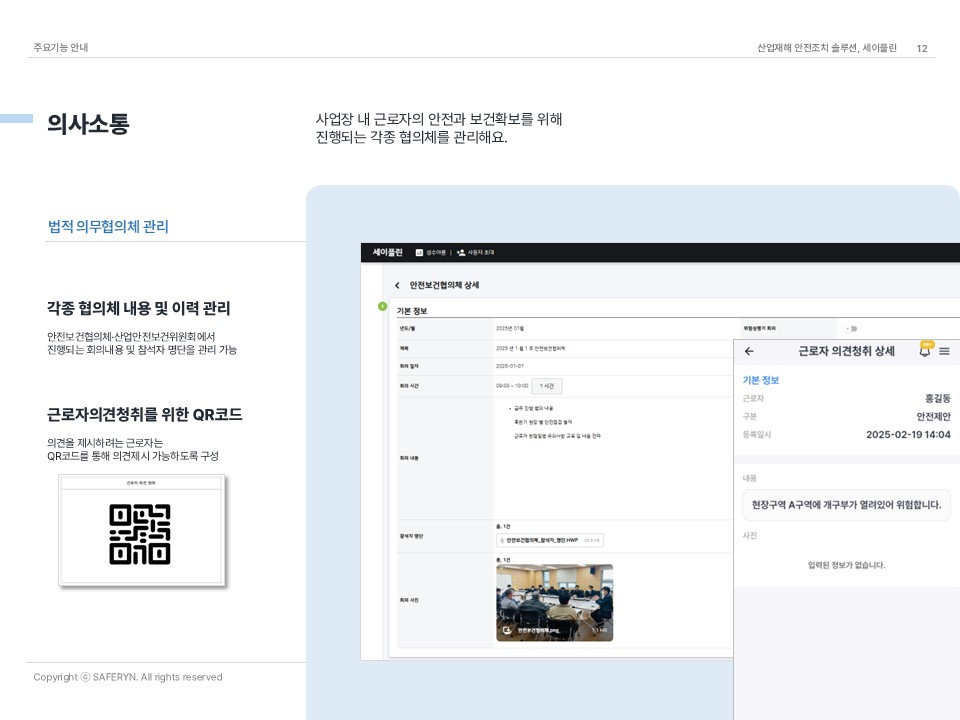Open the 안전보건협의체_참석자_명단.HWP attachment

click(x=550, y=540)
